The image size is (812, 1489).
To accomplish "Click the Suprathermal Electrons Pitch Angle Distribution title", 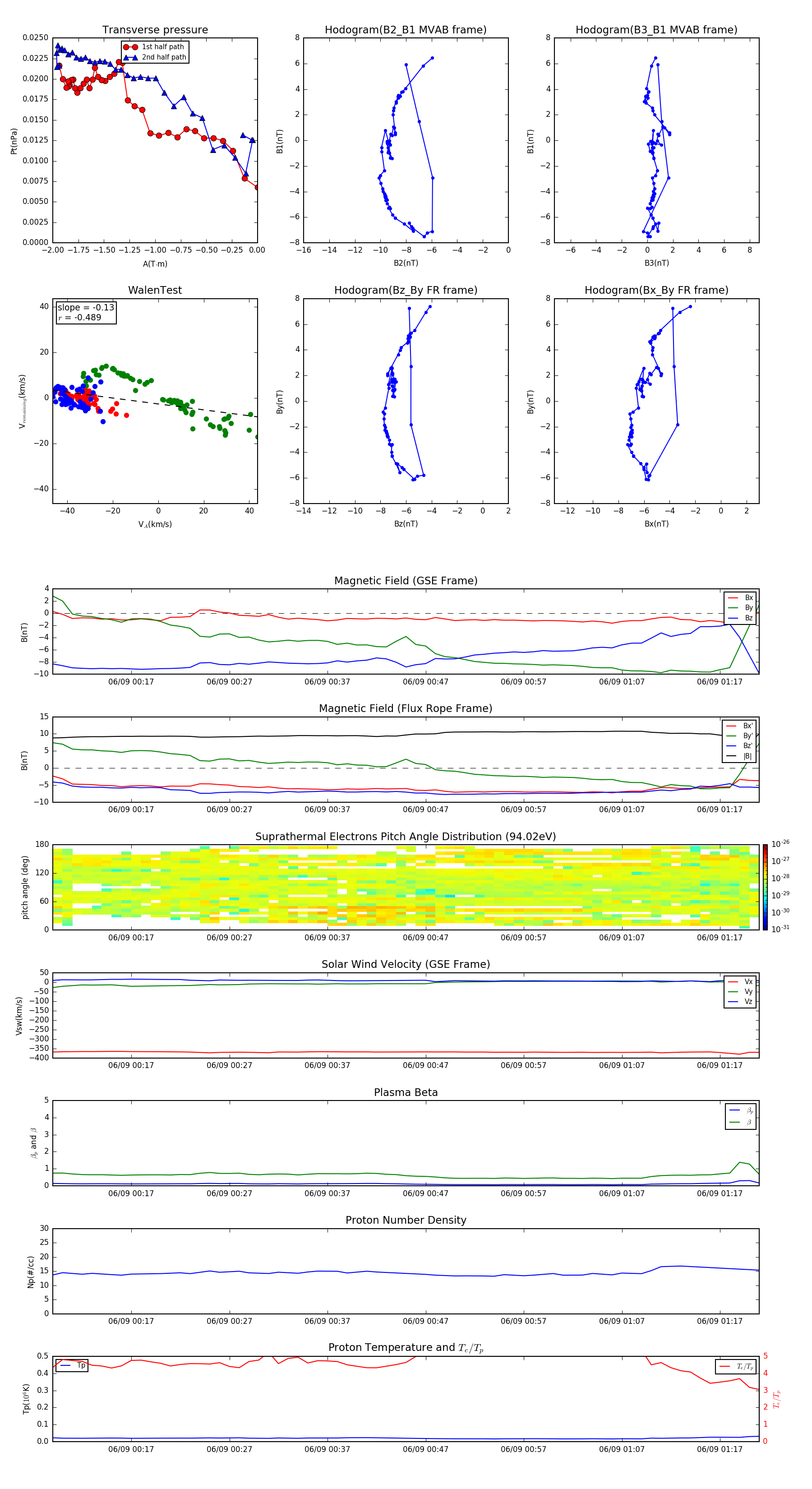I will (406, 837).
